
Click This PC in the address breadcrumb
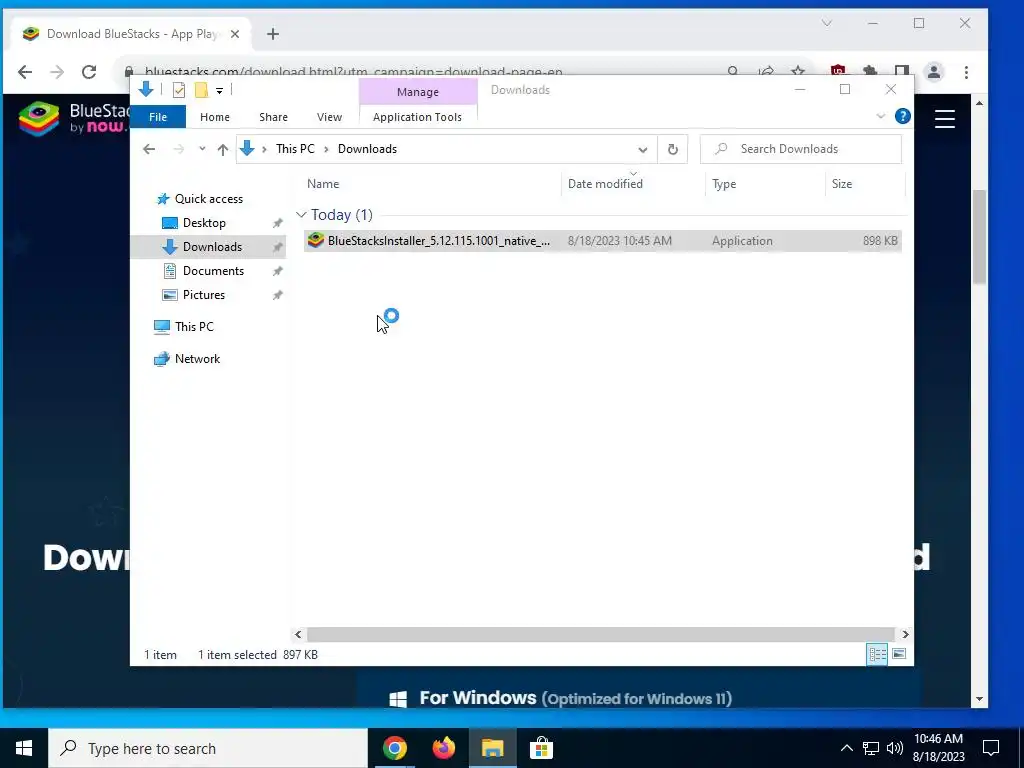point(295,149)
